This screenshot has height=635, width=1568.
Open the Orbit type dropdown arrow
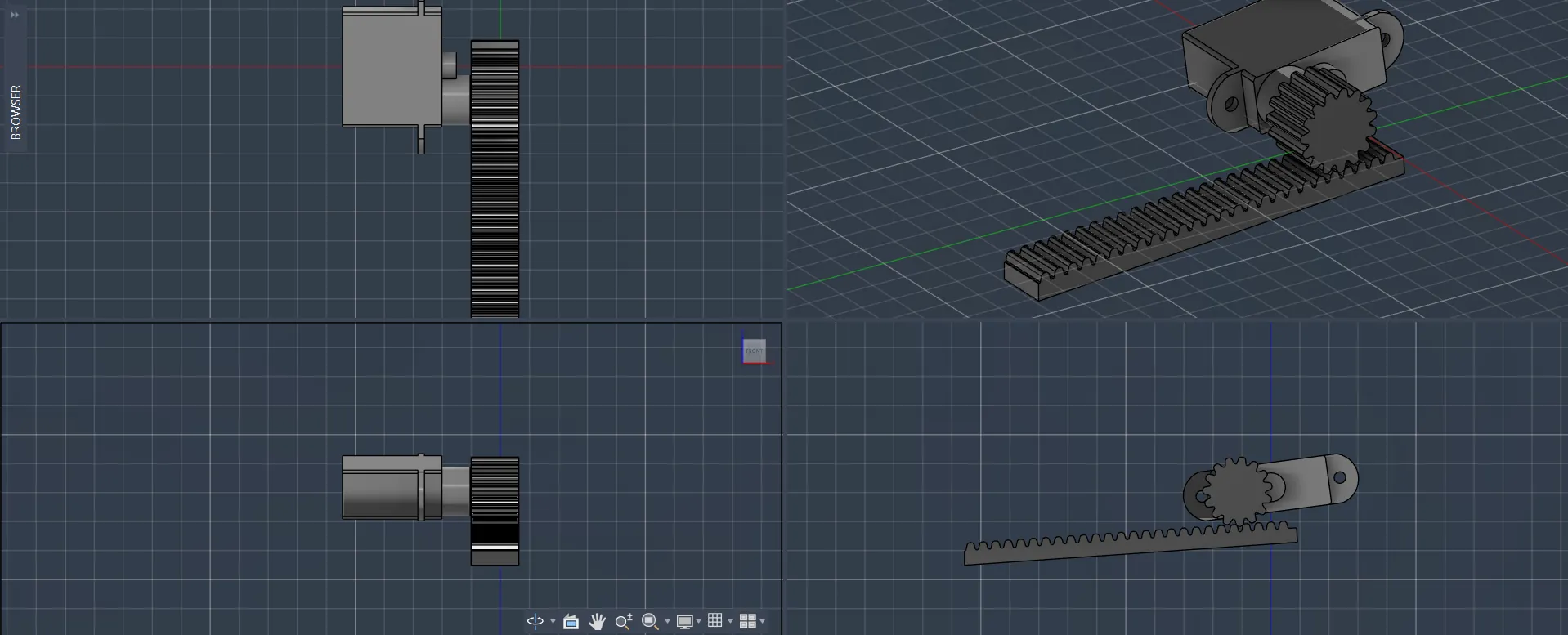point(553,622)
